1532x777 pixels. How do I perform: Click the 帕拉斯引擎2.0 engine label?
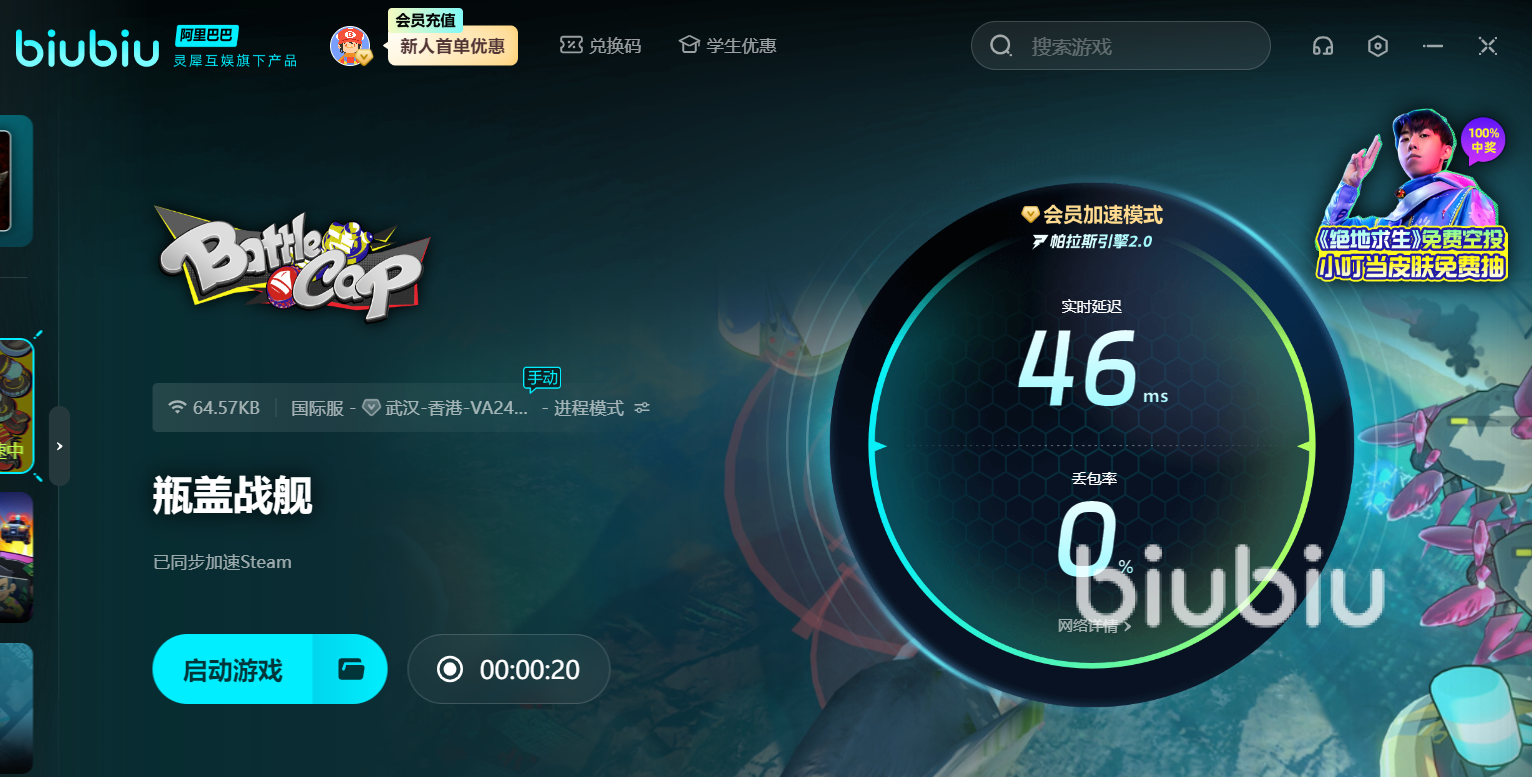click(1092, 241)
